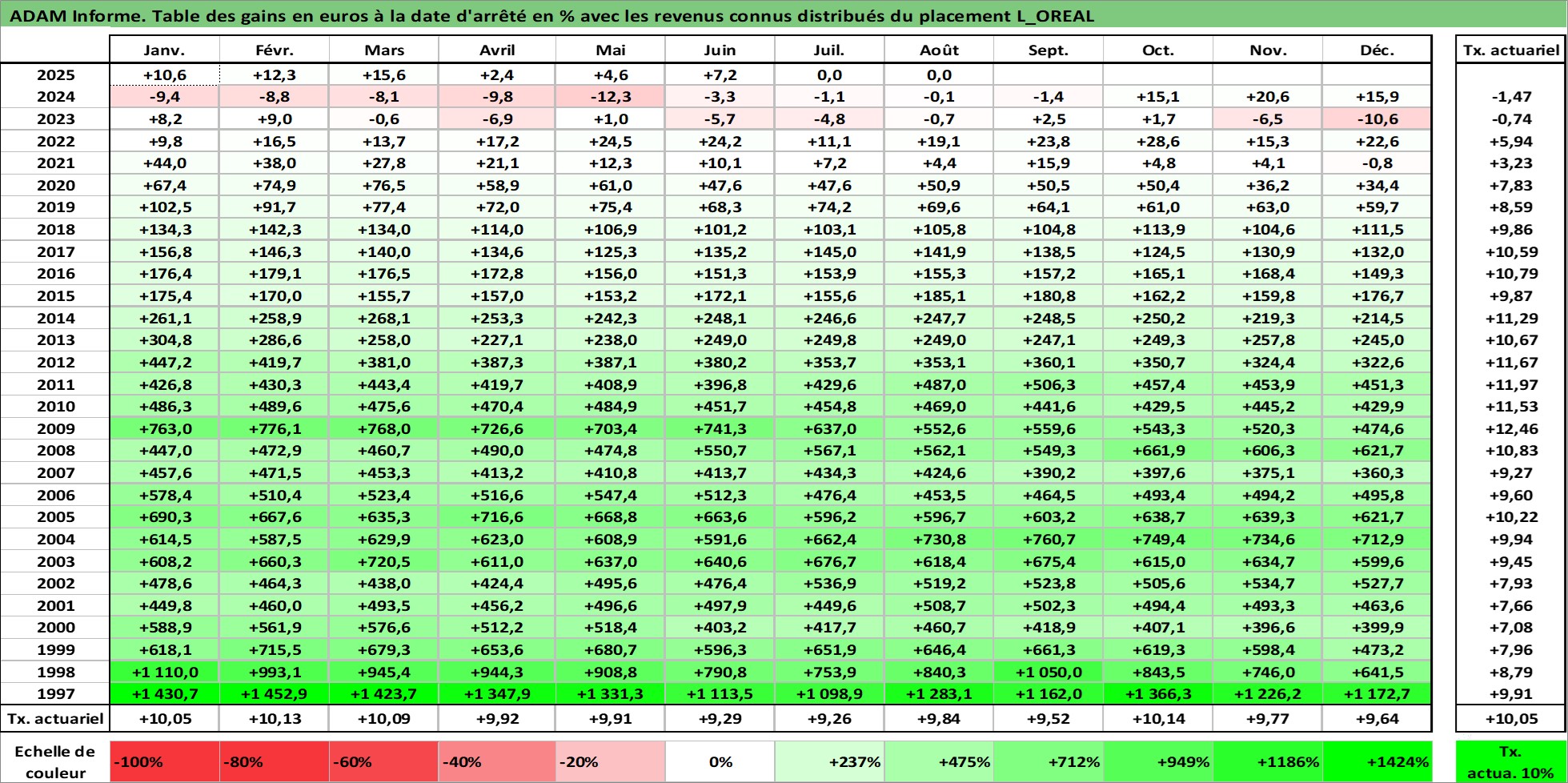This screenshot has width=1568, height=783.
Task: Click the -80% color swatch
Action: (275, 762)
